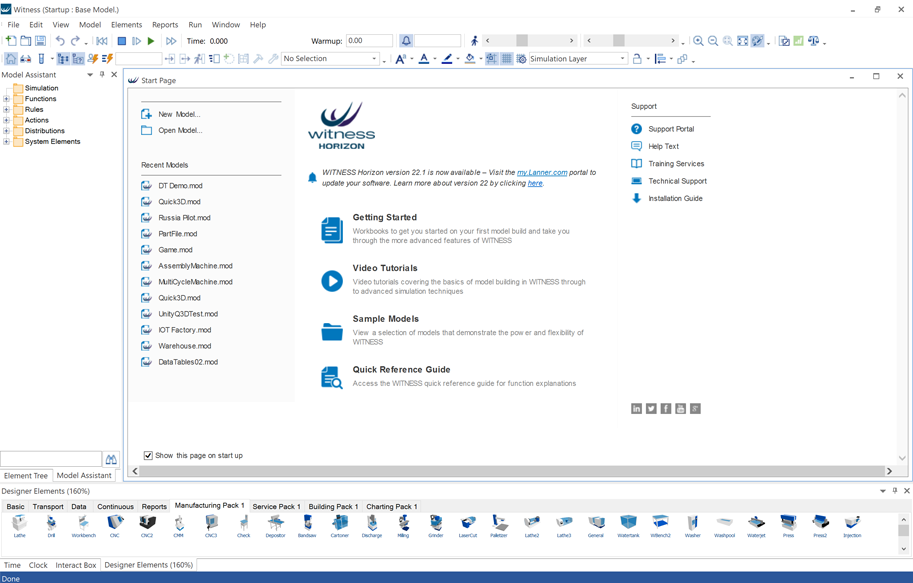Undo the last action
The height and width of the screenshot is (583, 913).
point(60,41)
